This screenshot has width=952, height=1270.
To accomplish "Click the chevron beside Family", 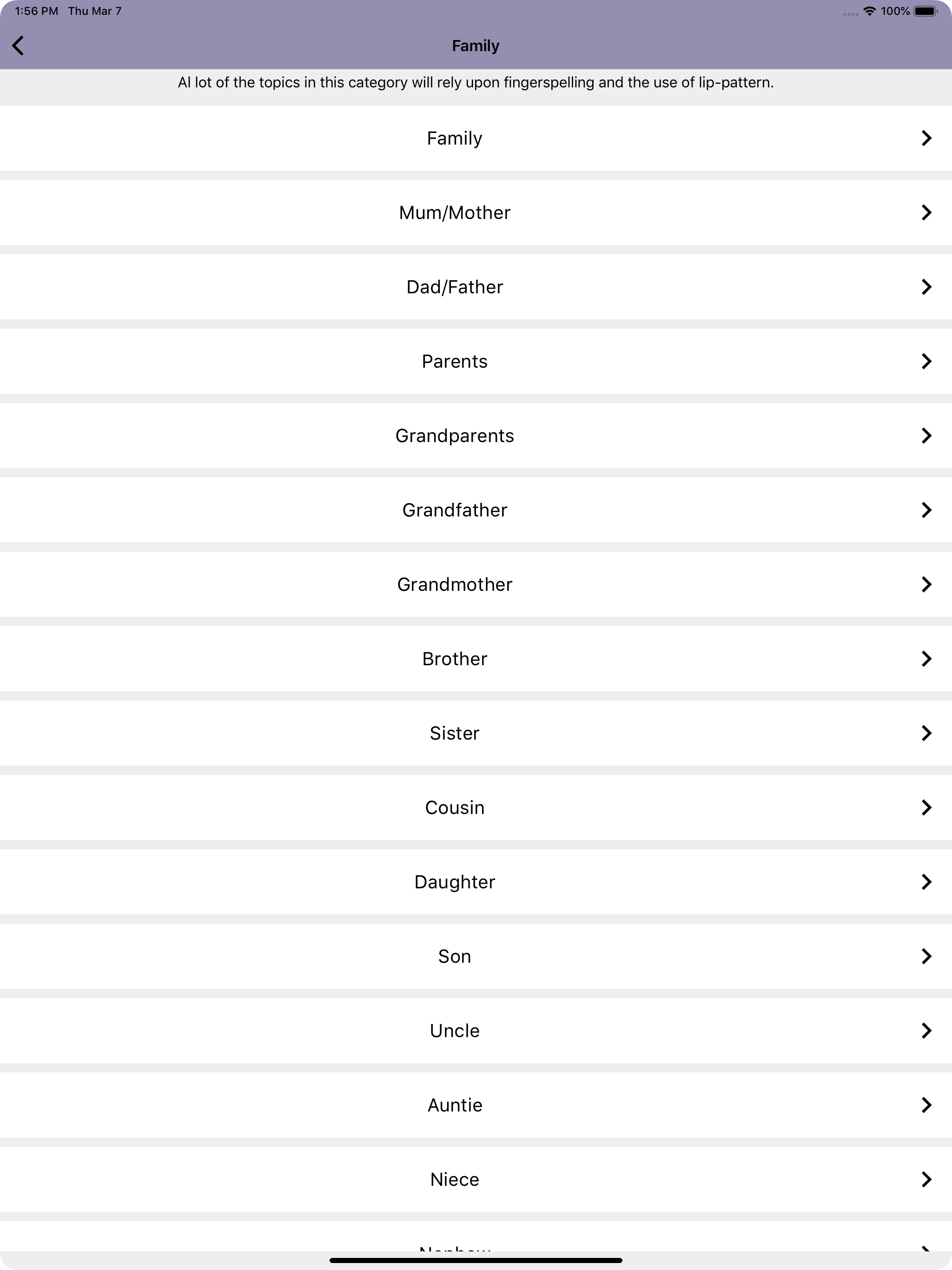I will [926, 138].
